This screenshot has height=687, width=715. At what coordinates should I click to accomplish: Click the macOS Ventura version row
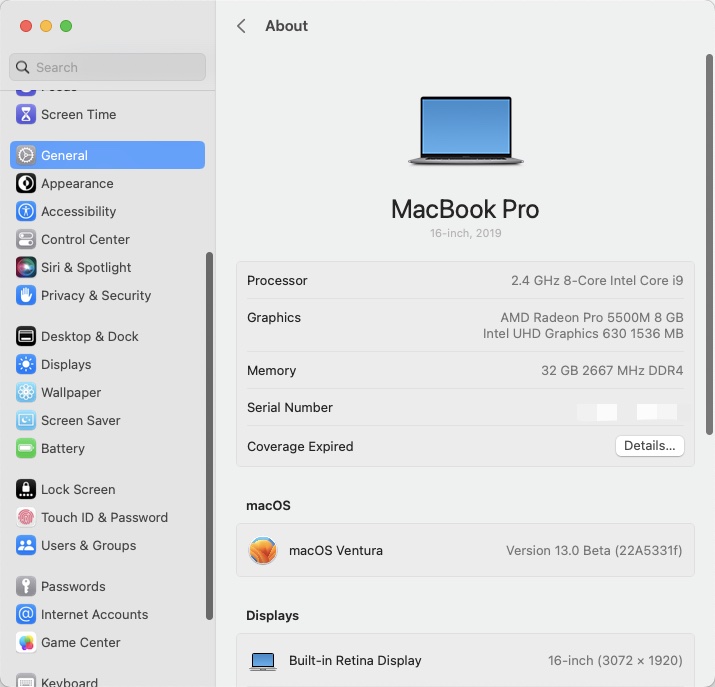pos(465,550)
